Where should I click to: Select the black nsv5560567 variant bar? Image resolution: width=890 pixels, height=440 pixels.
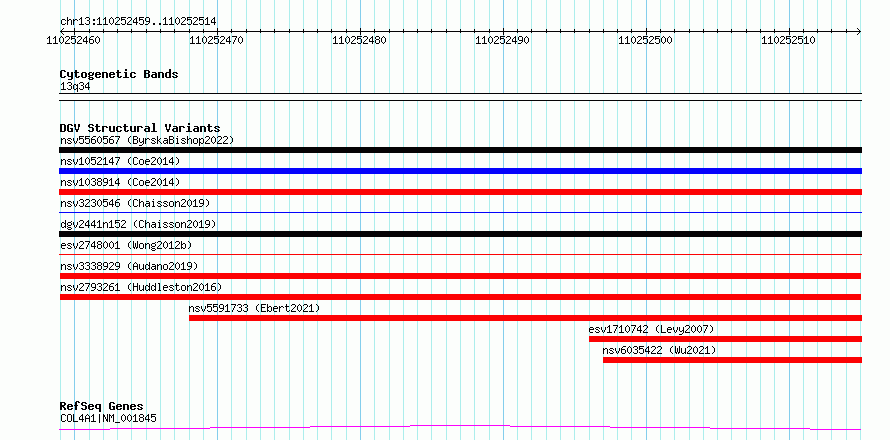click(460, 150)
